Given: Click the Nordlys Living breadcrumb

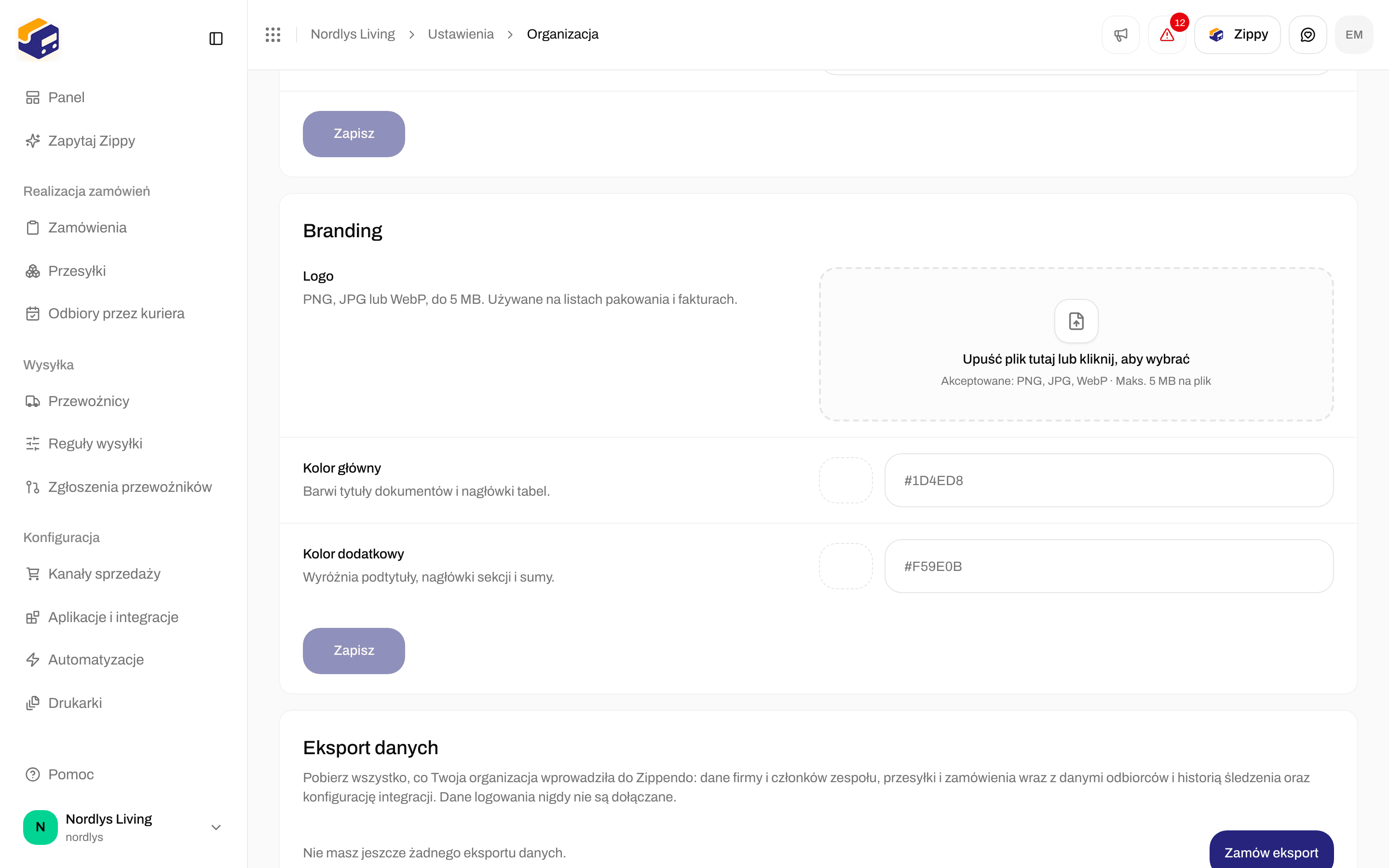Looking at the screenshot, I should [x=353, y=34].
